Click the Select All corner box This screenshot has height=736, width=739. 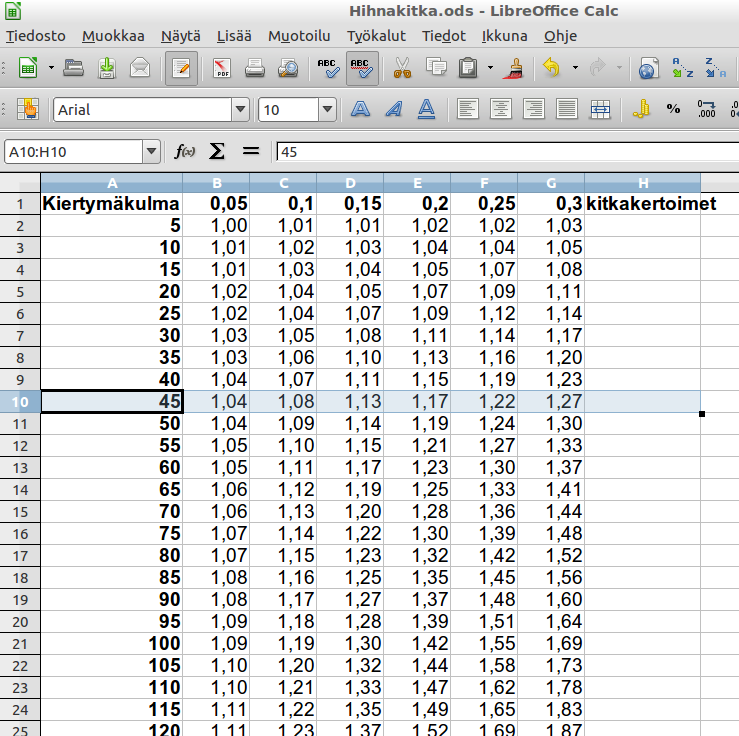pyautogui.click(x=20, y=183)
